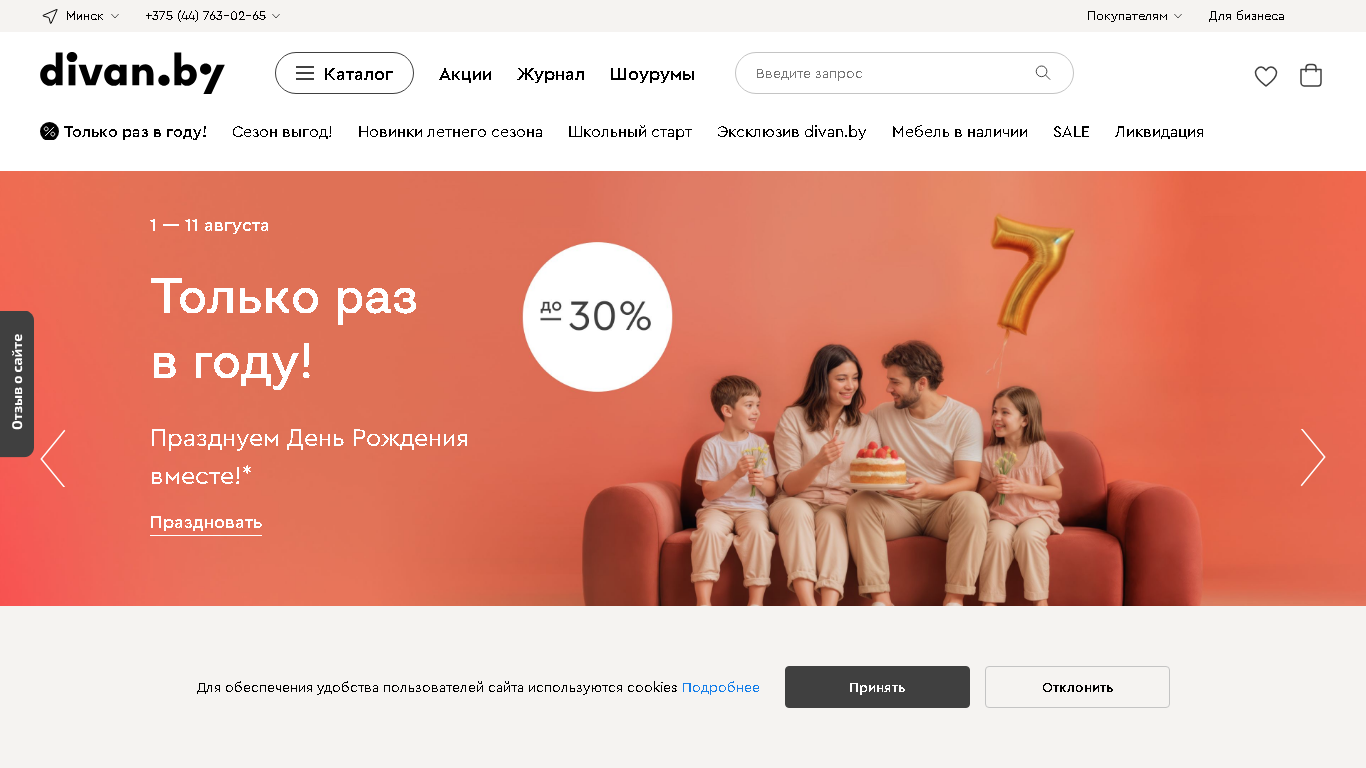The width and height of the screenshot is (1366, 768).
Task: Open the Акции menu item
Action: [x=465, y=74]
